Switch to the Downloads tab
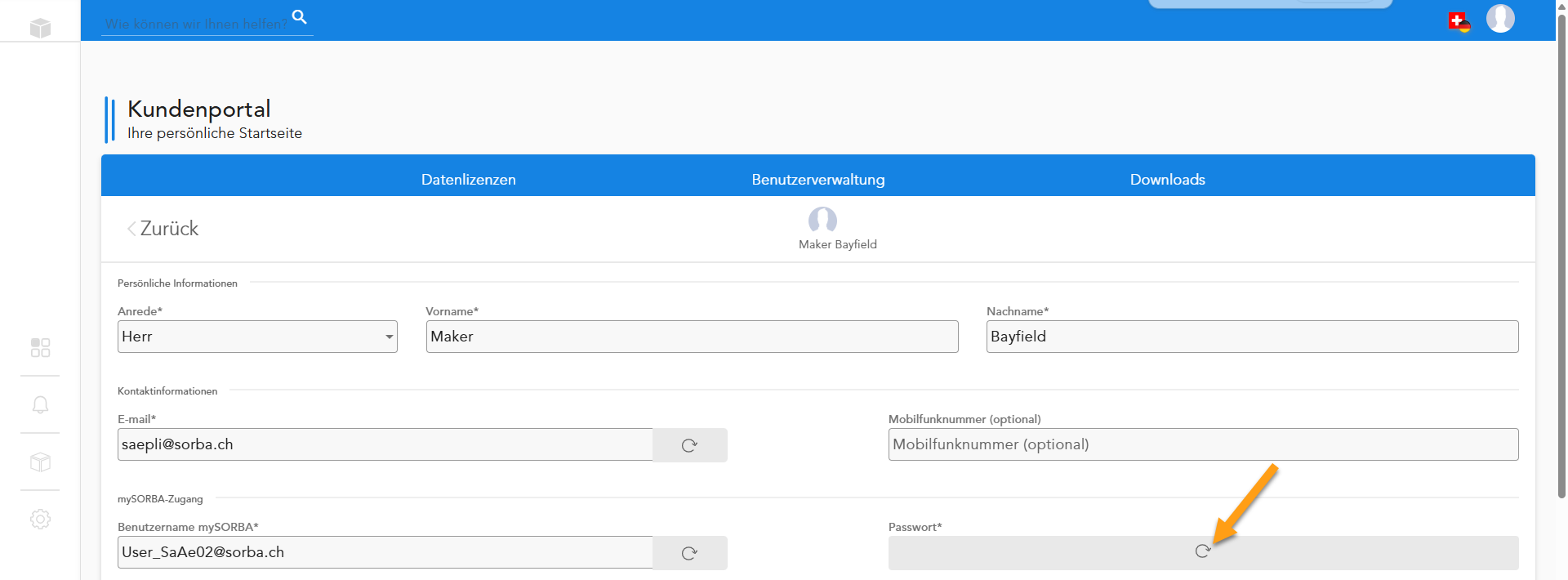 1168,180
